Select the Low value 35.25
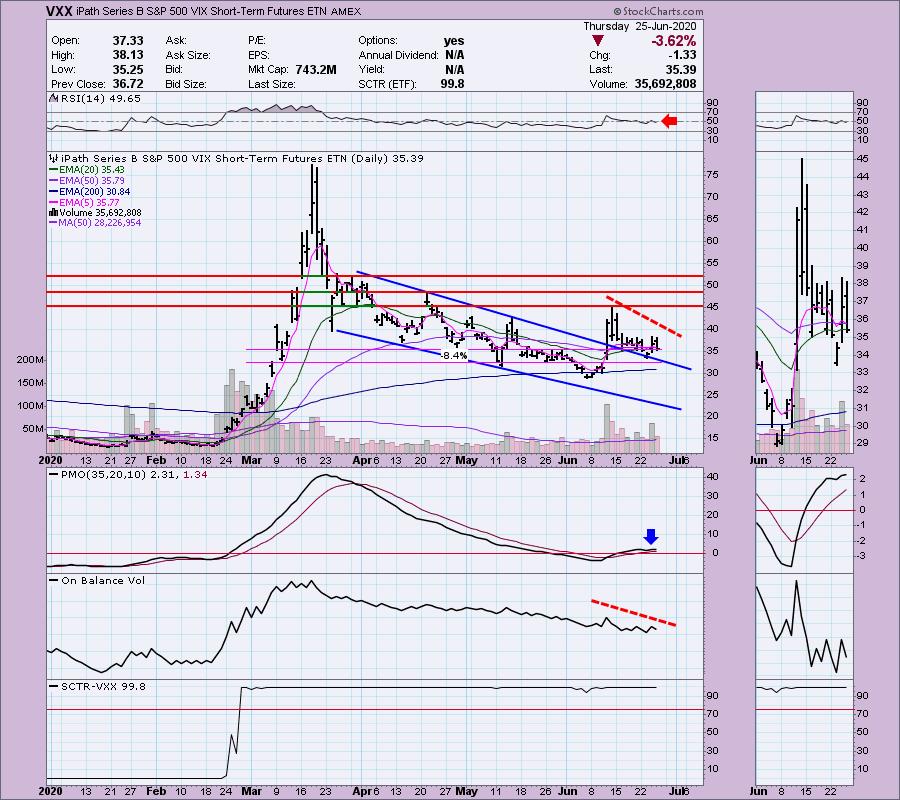 (x=128, y=69)
